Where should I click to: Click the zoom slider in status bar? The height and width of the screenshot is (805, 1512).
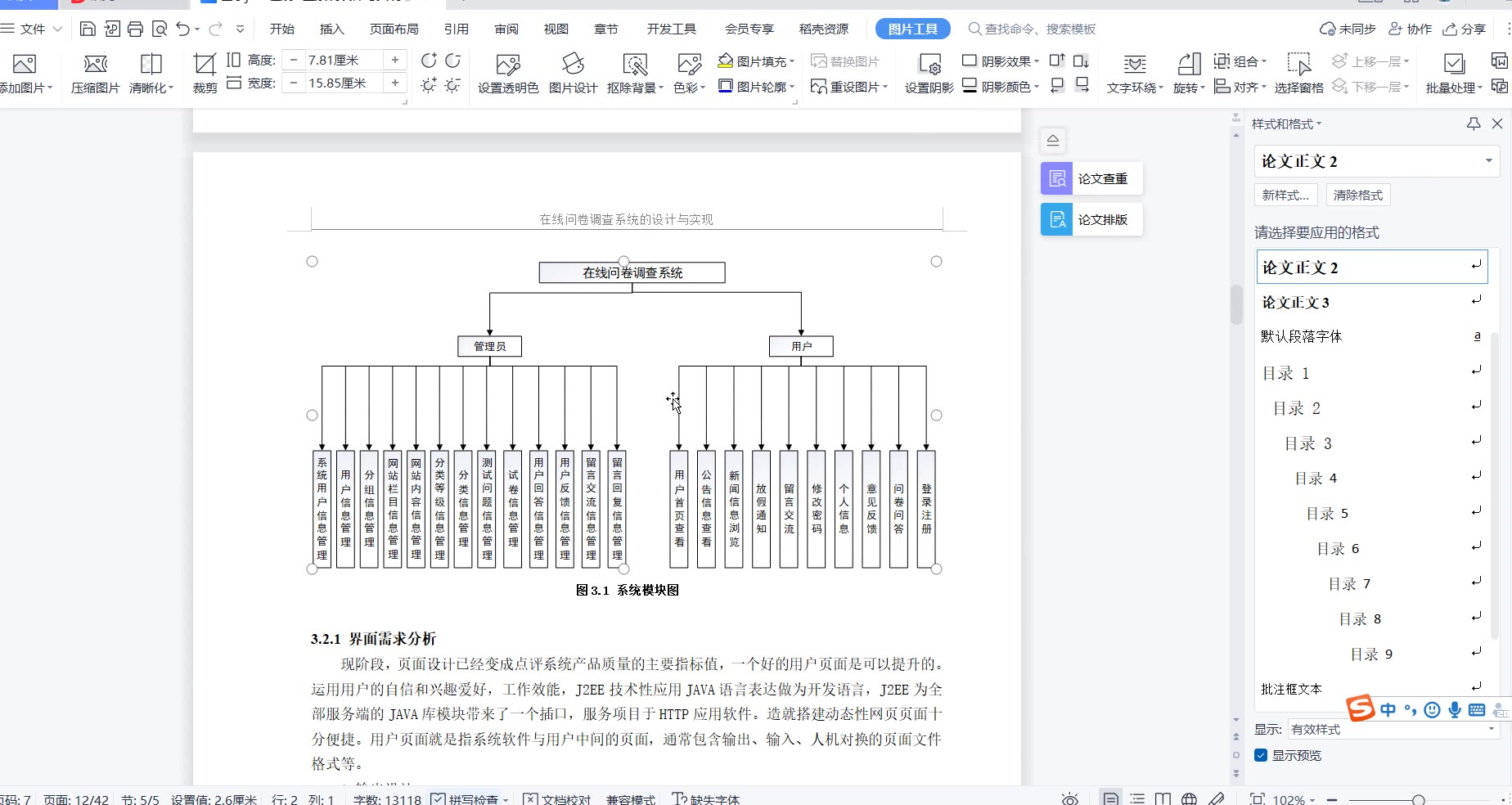pyautogui.click(x=1418, y=799)
